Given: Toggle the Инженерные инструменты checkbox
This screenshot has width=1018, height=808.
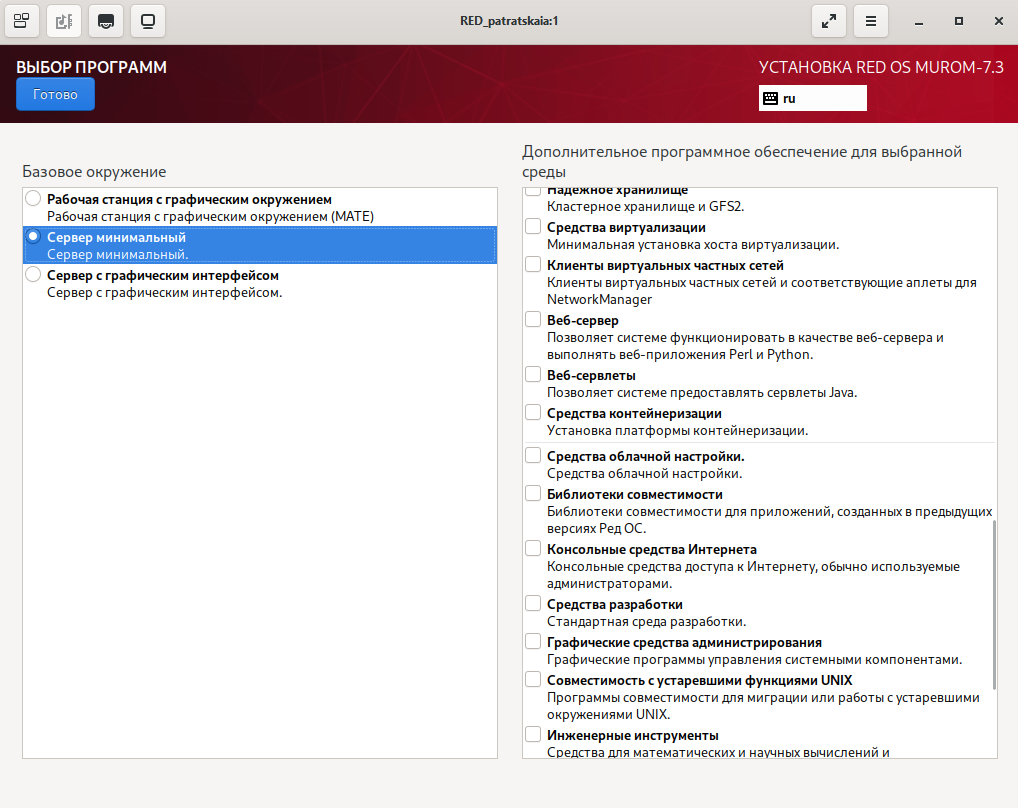Looking at the screenshot, I should [533, 734].
